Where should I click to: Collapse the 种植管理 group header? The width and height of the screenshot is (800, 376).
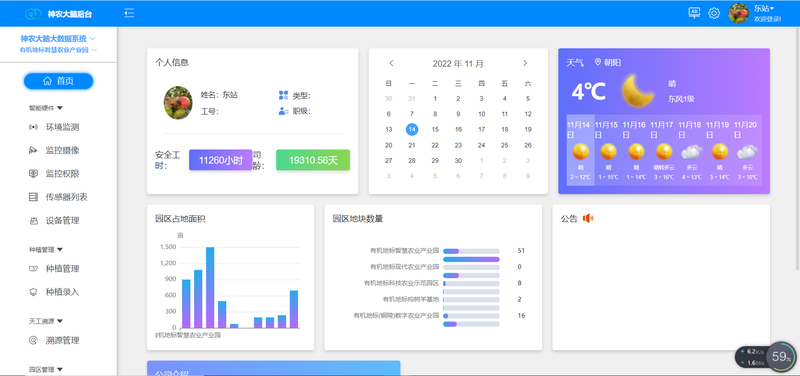(45, 250)
